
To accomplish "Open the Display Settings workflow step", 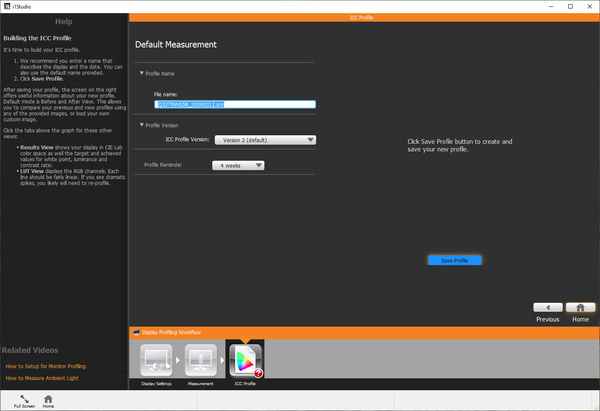I will pos(155,362).
